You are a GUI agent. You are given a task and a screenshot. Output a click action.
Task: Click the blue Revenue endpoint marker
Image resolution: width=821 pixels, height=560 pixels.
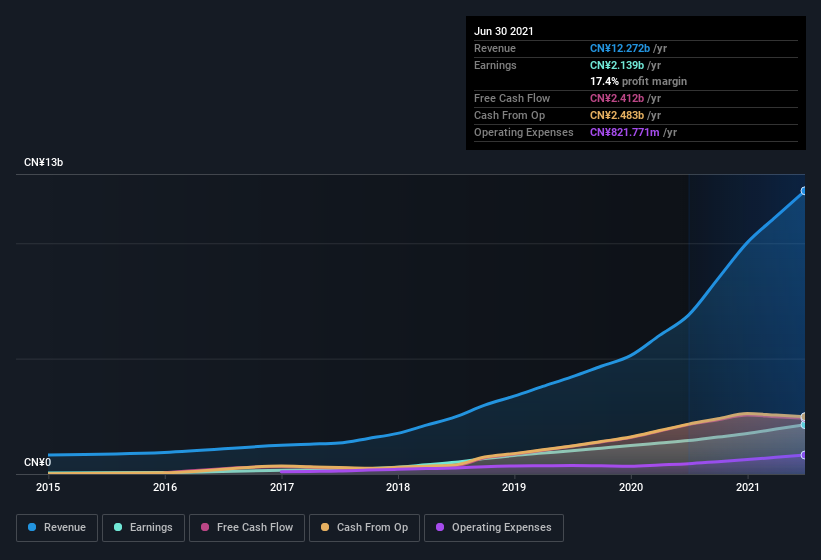pyautogui.click(x=804, y=191)
